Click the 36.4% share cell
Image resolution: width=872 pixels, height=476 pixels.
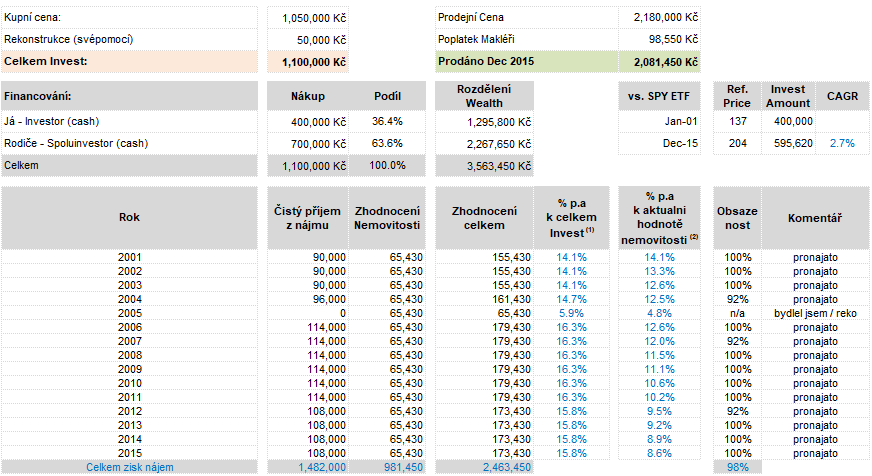coord(387,121)
